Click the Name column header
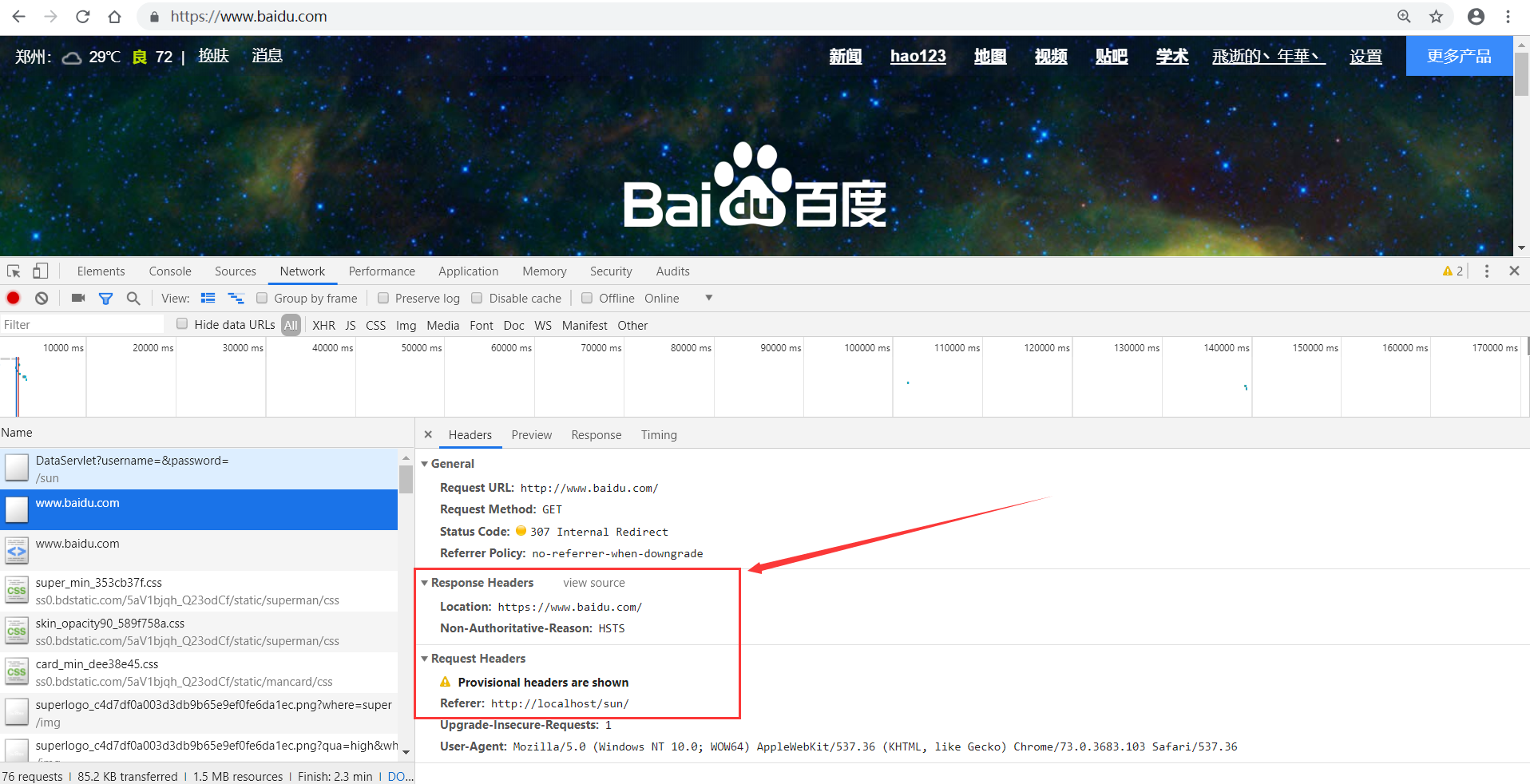The width and height of the screenshot is (1530, 784). (x=206, y=433)
